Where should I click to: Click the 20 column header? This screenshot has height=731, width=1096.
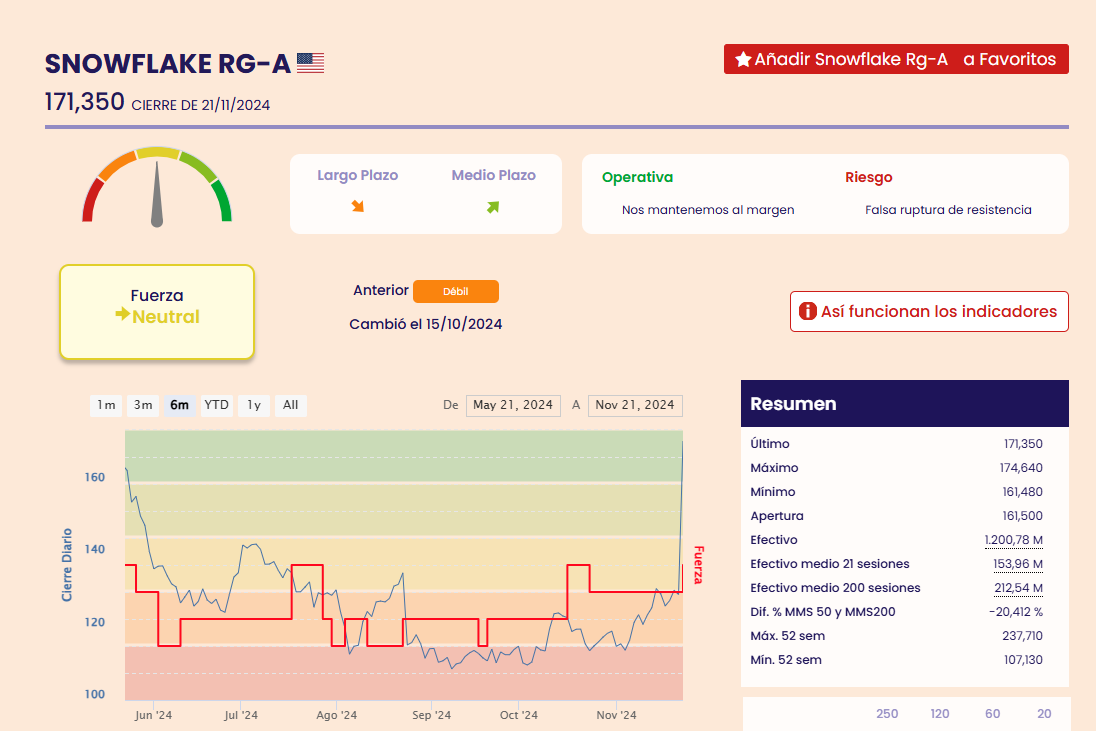tap(1044, 714)
